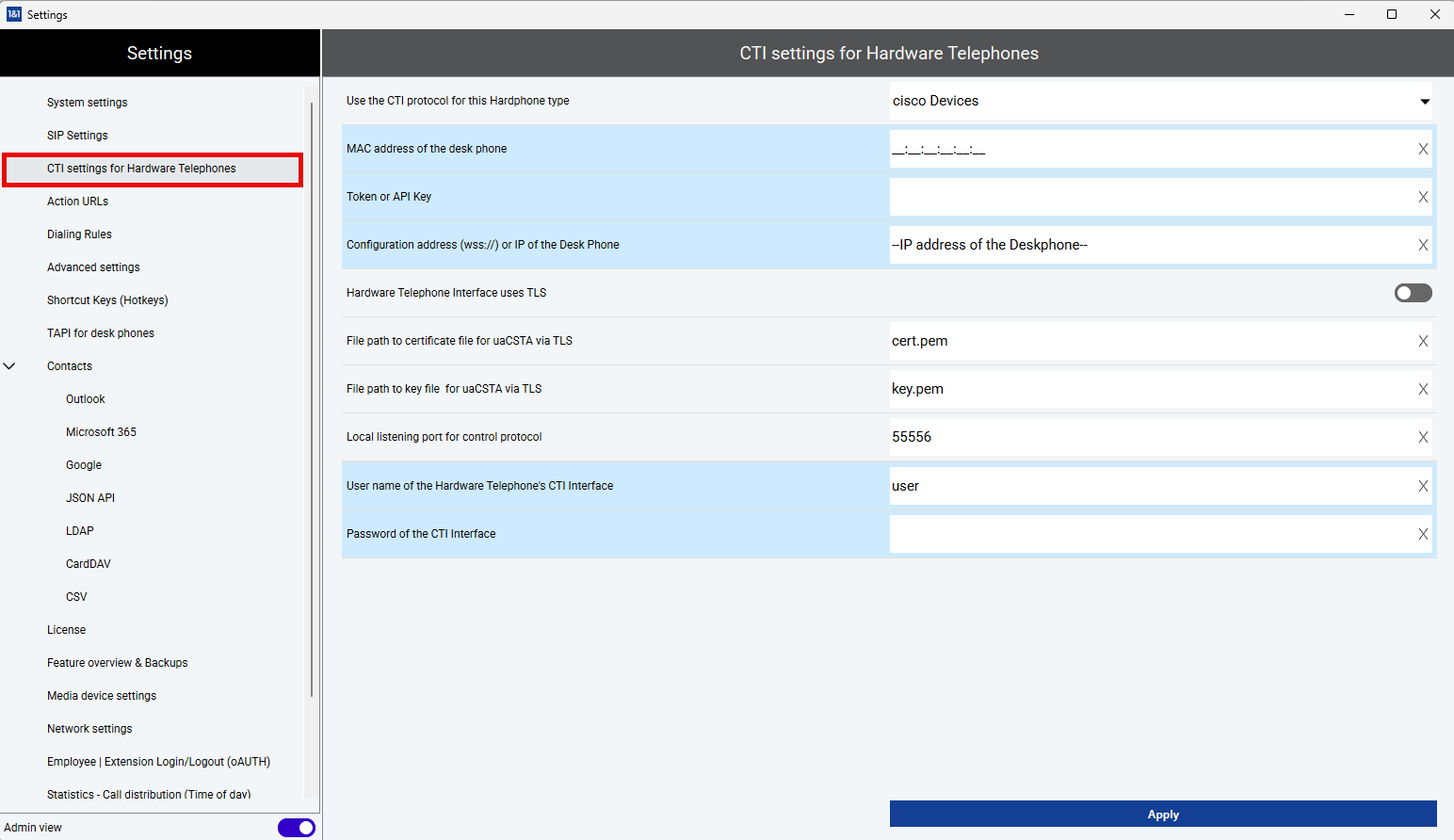
Task: Clear the cert.pem certificate path
Action: [x=1423, y=341]
